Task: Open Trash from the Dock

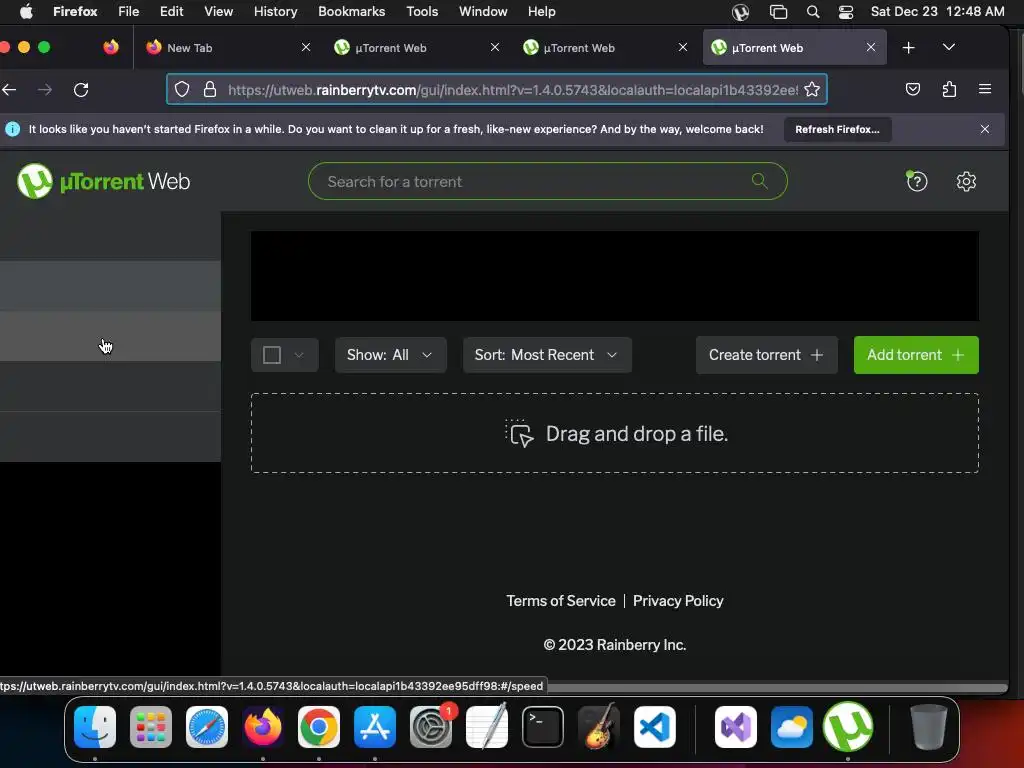Action: pos(928,726)
